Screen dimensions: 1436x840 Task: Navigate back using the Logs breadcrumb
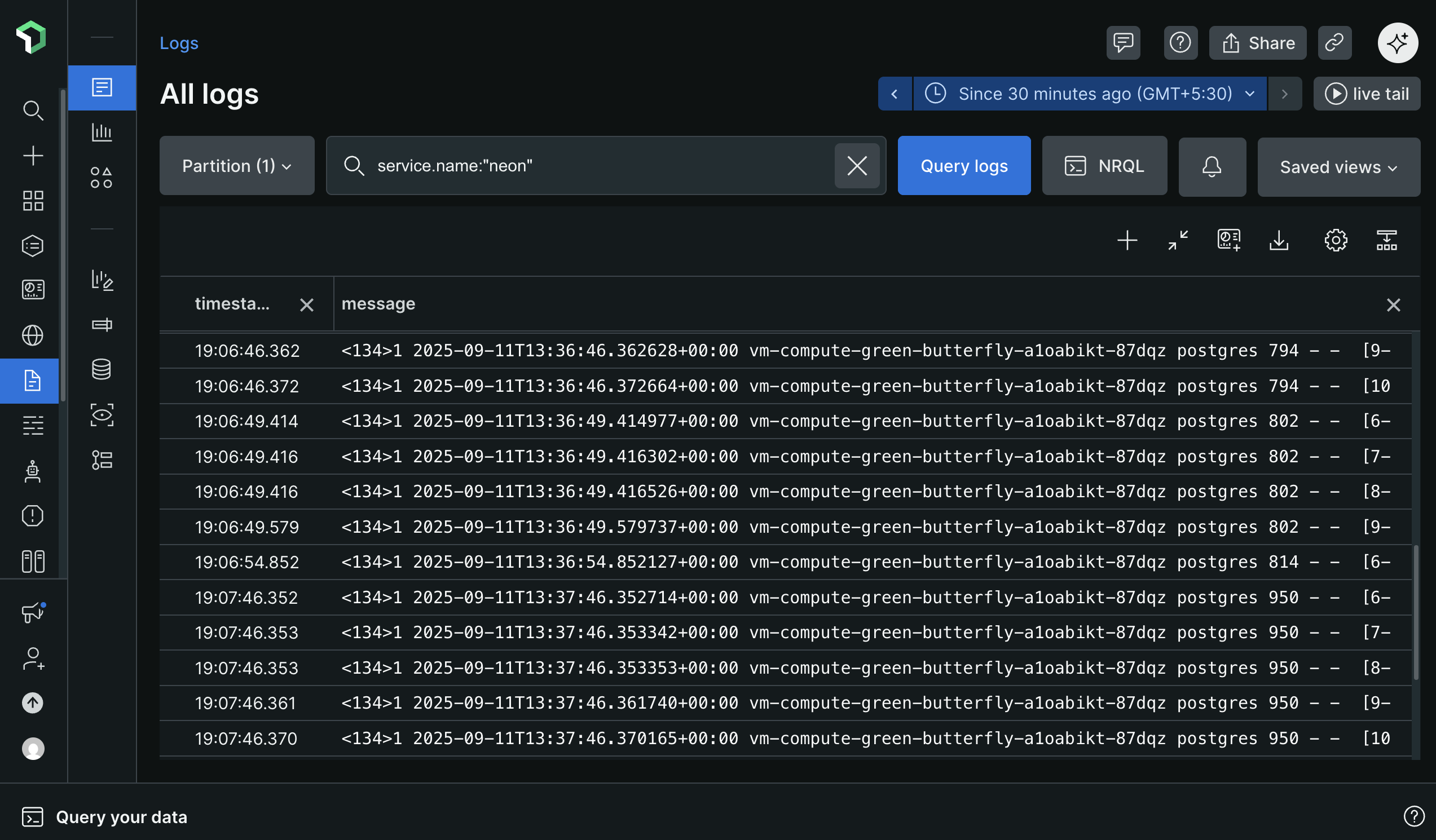pyautogui.click(x=179, y=43)
